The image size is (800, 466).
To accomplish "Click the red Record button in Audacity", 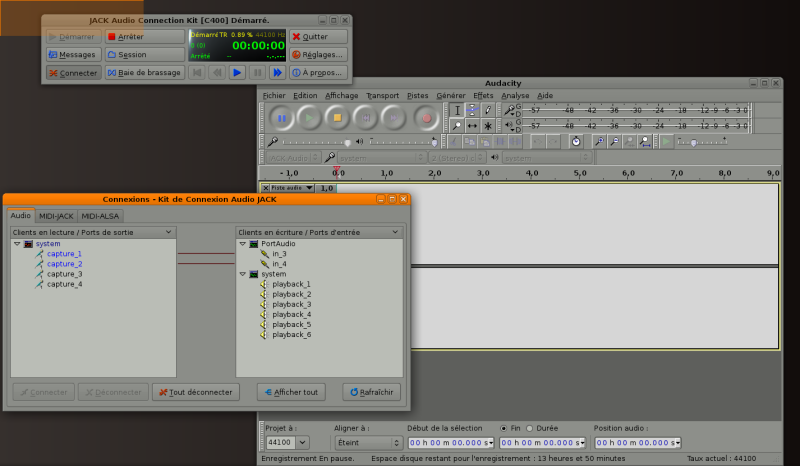I will click(x=427, y=118).
